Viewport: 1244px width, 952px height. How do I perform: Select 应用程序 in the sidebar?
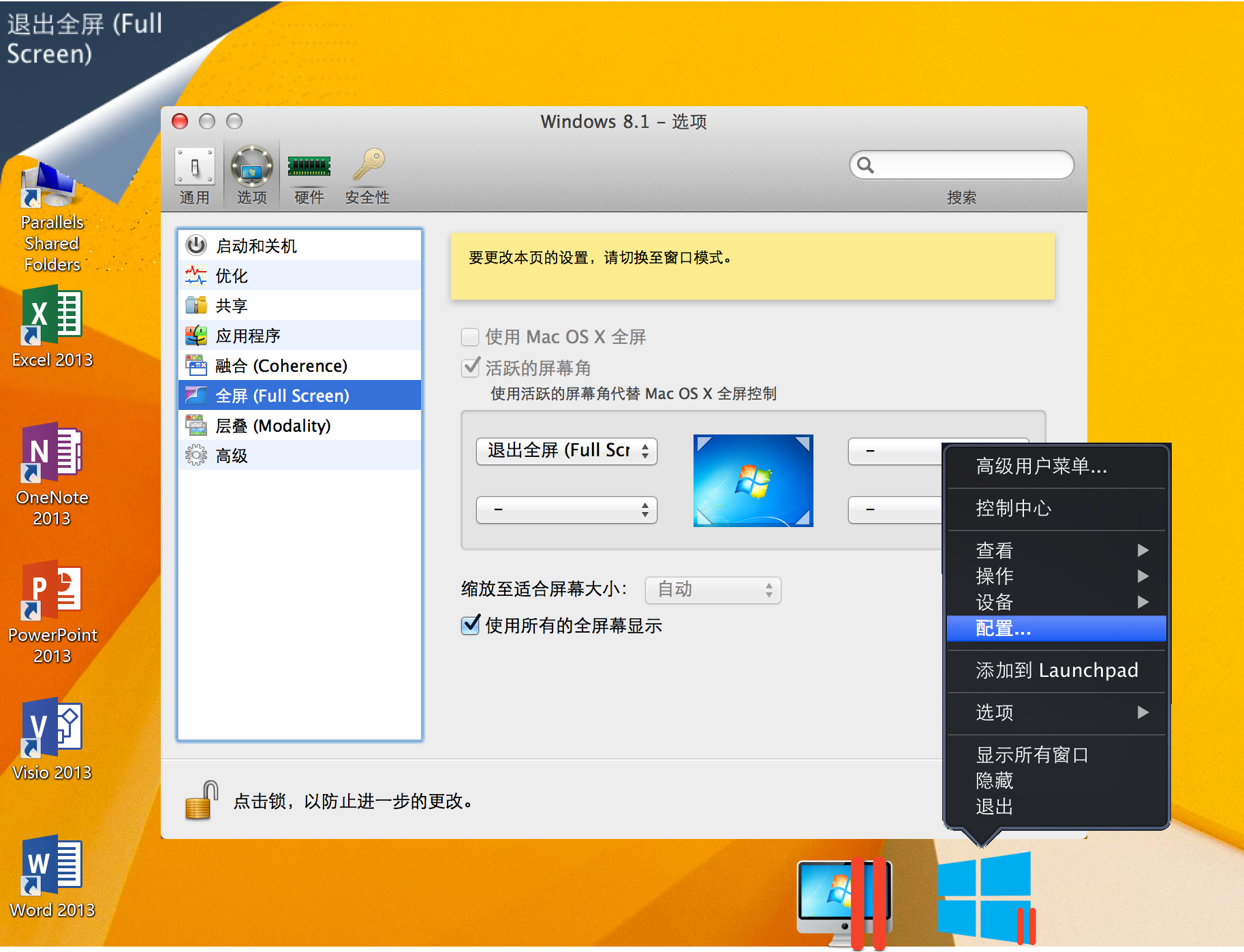[x=300, y=336]
